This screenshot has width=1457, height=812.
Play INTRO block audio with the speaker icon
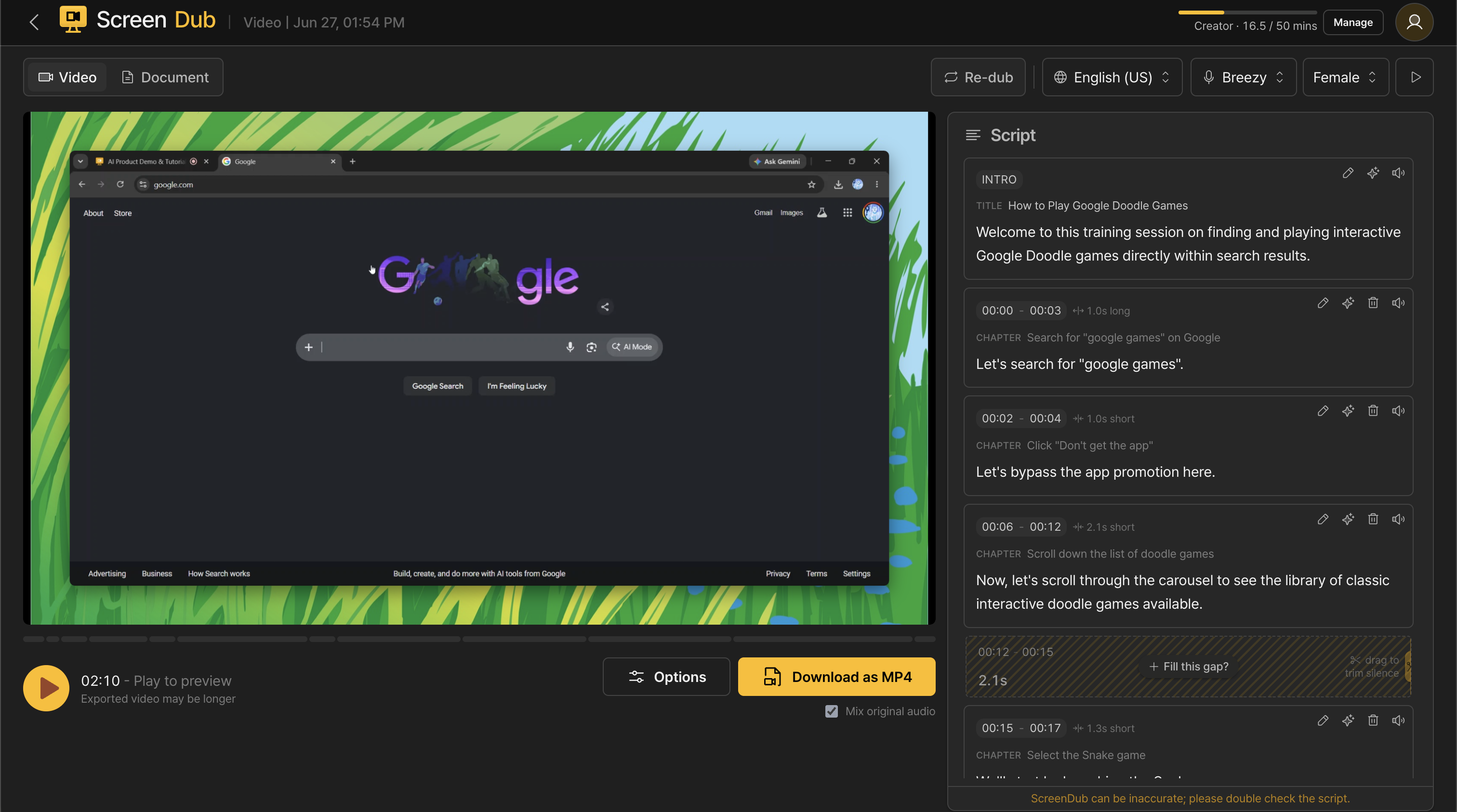[1398, 173]
